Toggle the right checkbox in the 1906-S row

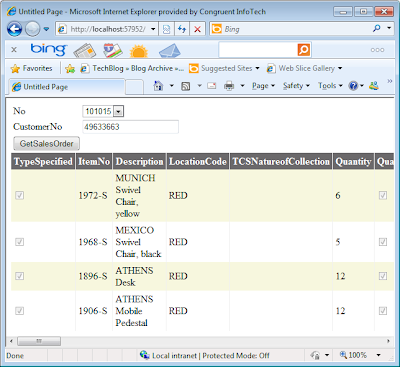click(383, 311)
